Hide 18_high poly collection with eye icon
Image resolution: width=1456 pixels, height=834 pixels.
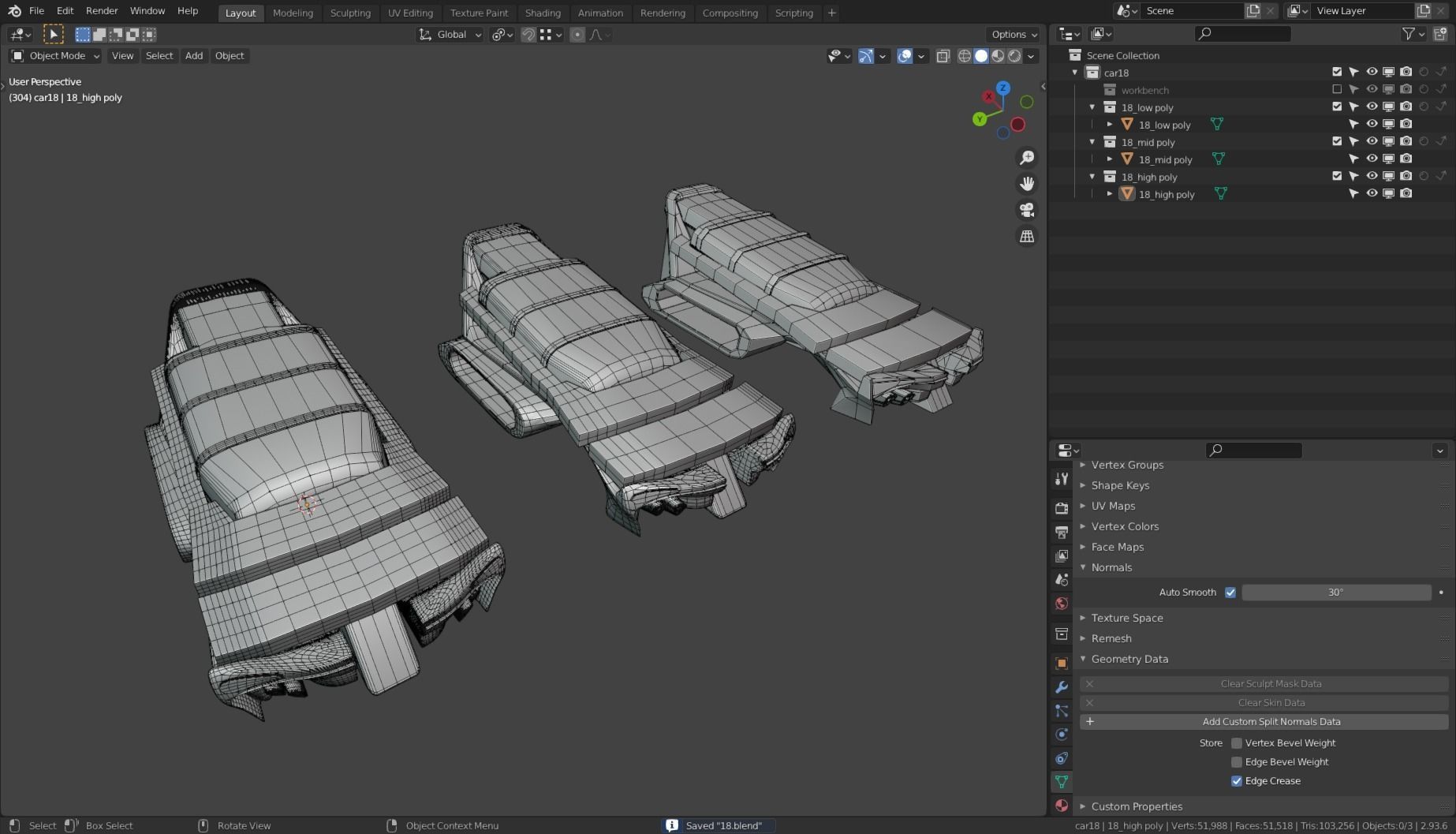[1372, 177]
